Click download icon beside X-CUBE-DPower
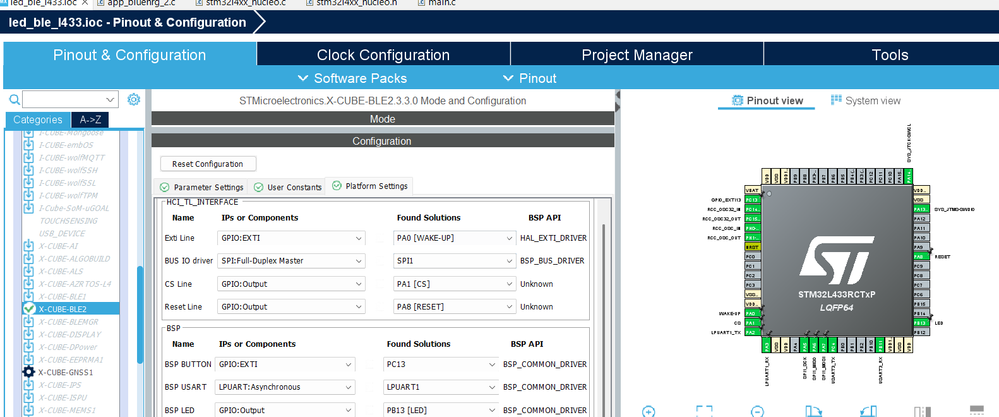Screen dimensions: 999x417 coord(29,347)
